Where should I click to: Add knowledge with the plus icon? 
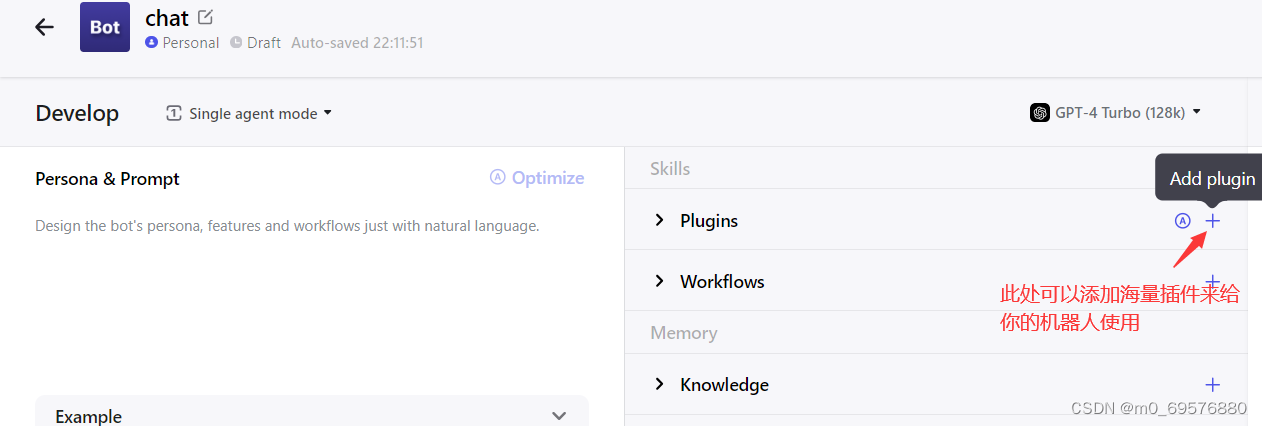pyautogui.click(x=1213, y=384)
